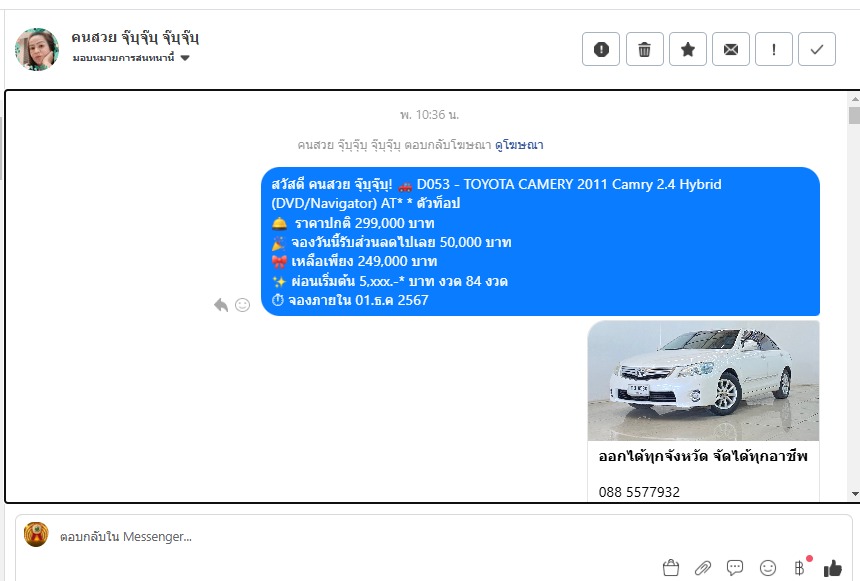860x581 pixels.
Task: Click the timestamp พ. 10:36 น.
Action: coord(429,115)
